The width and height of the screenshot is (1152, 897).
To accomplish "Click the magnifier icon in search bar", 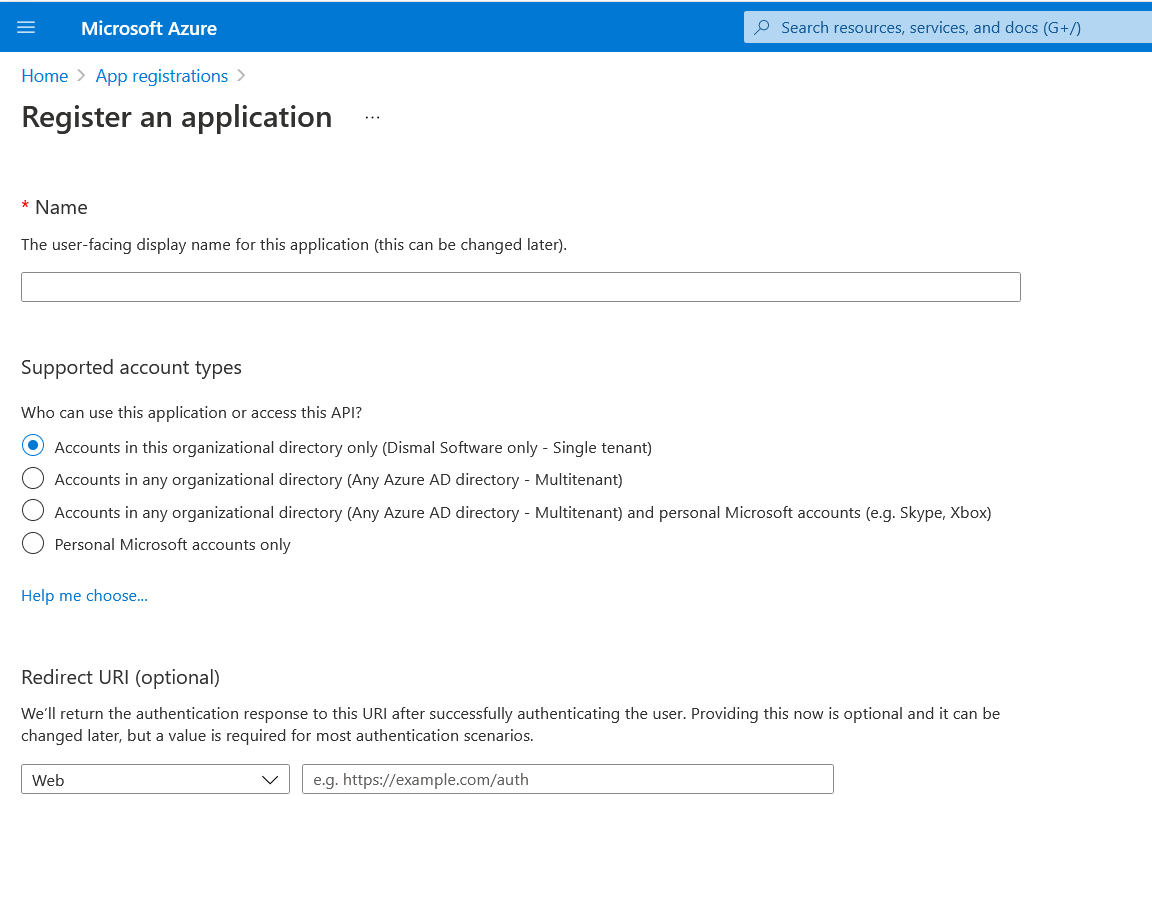I will tap(762, 28).
